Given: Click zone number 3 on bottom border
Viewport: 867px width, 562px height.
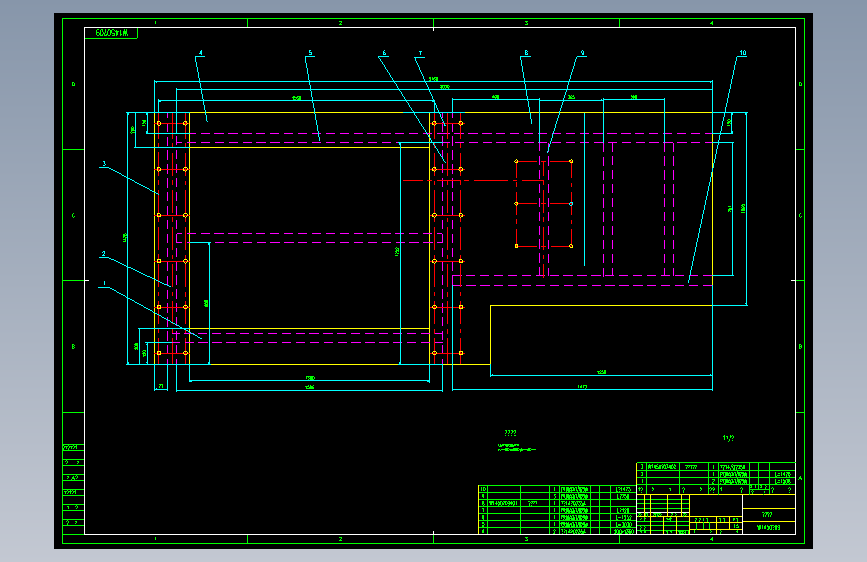Looking at the screenshot, I should [x=526, y=539].
